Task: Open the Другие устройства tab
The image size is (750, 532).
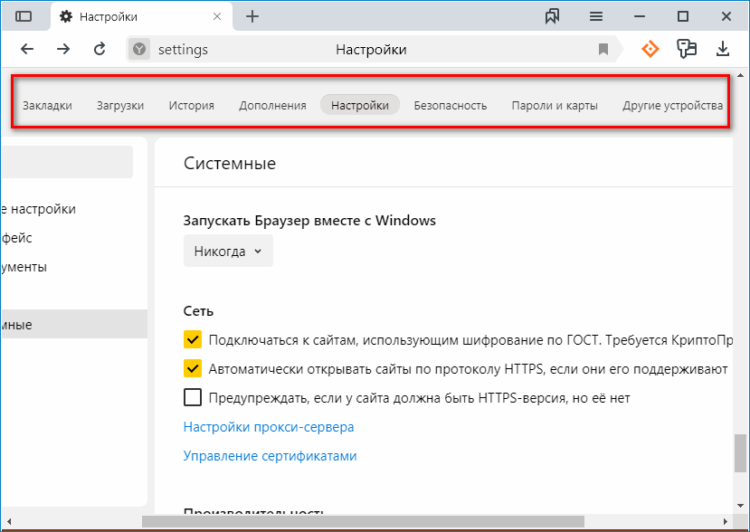Action: point(673,105)
